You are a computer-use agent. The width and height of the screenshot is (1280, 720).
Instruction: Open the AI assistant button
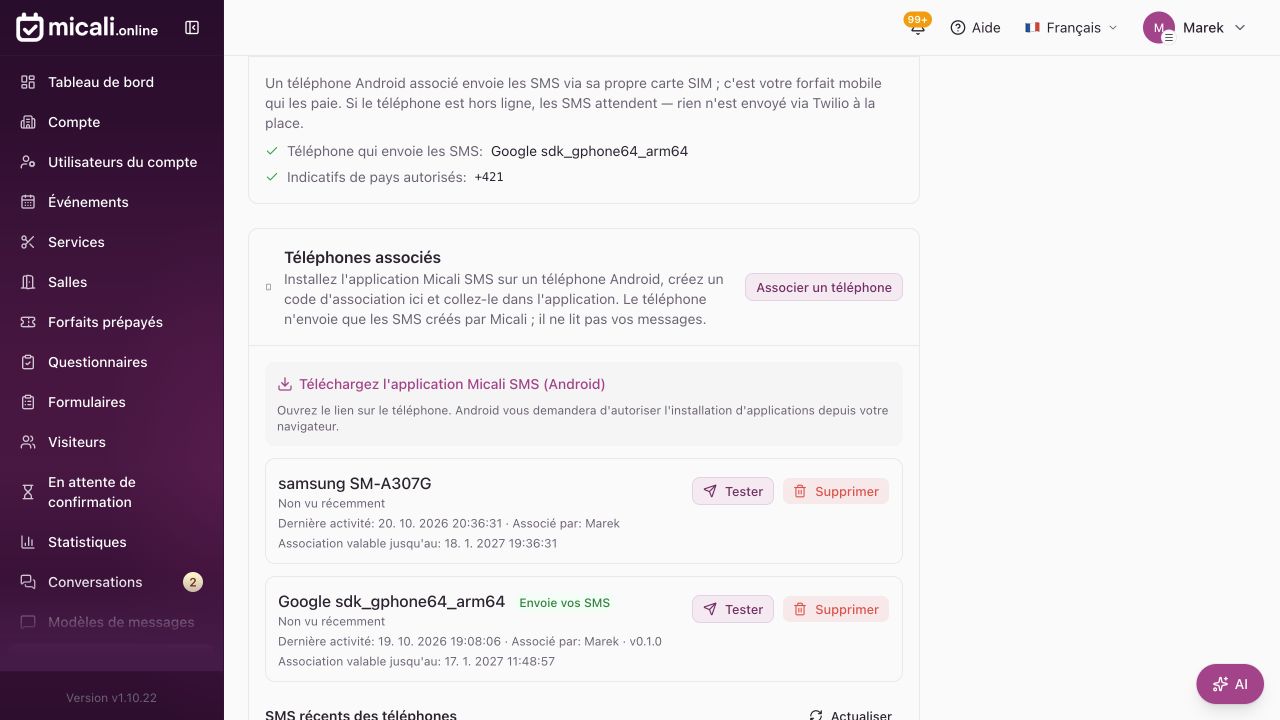(1230, 684)
